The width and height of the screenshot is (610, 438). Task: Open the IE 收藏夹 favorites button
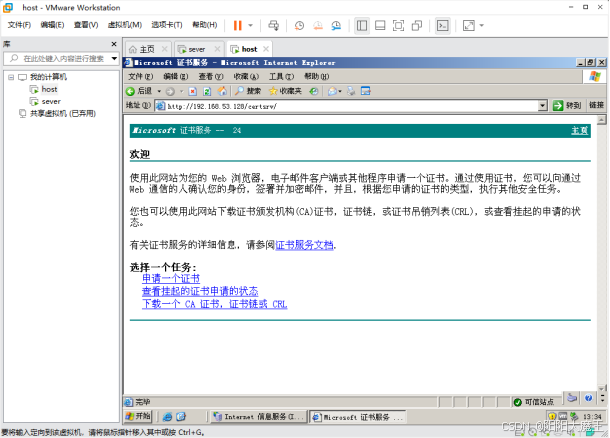[x=286, y=91]
